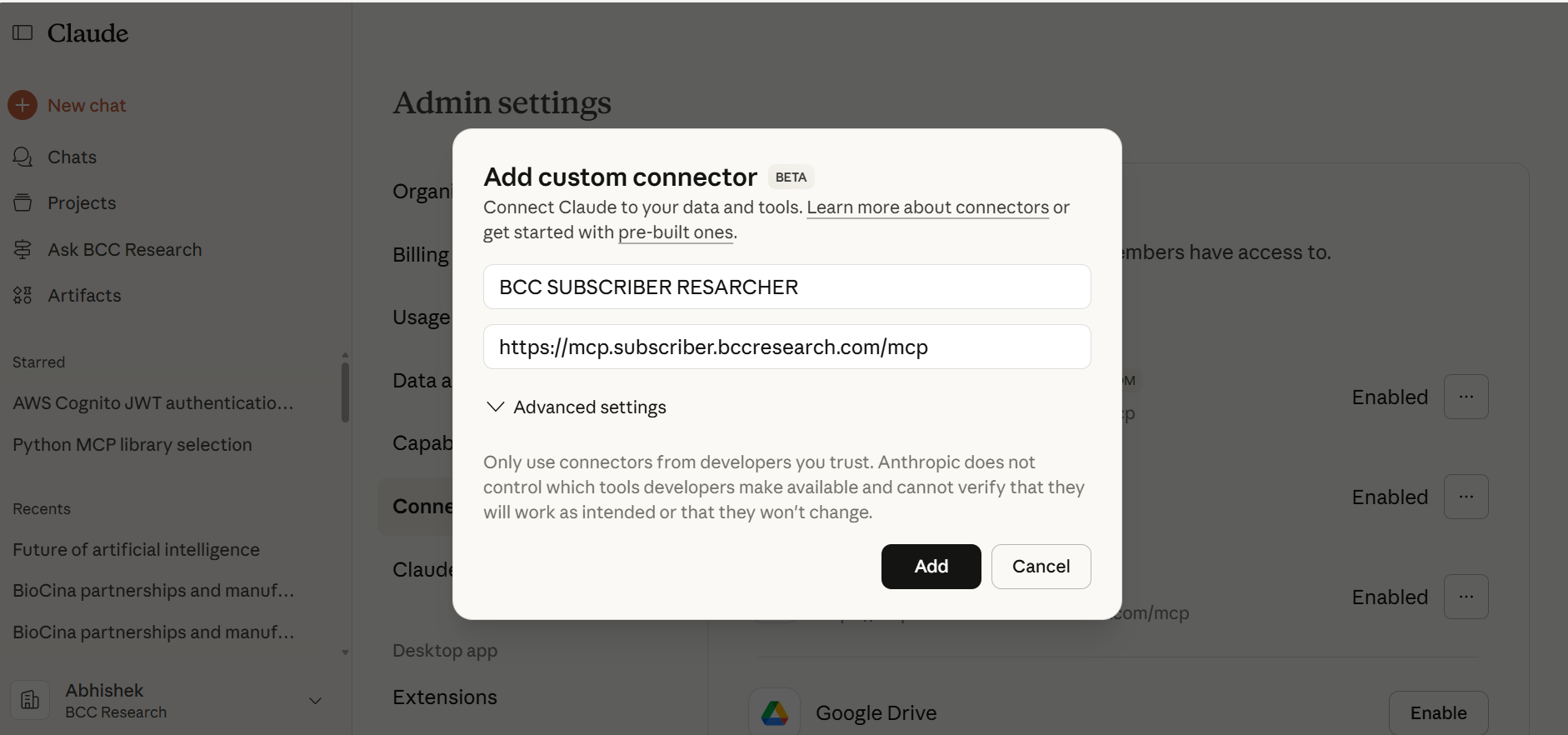This screenshot has width=1568, height=735.
Task: Enable the Google Drive connector
Action: pos(1437,712)
